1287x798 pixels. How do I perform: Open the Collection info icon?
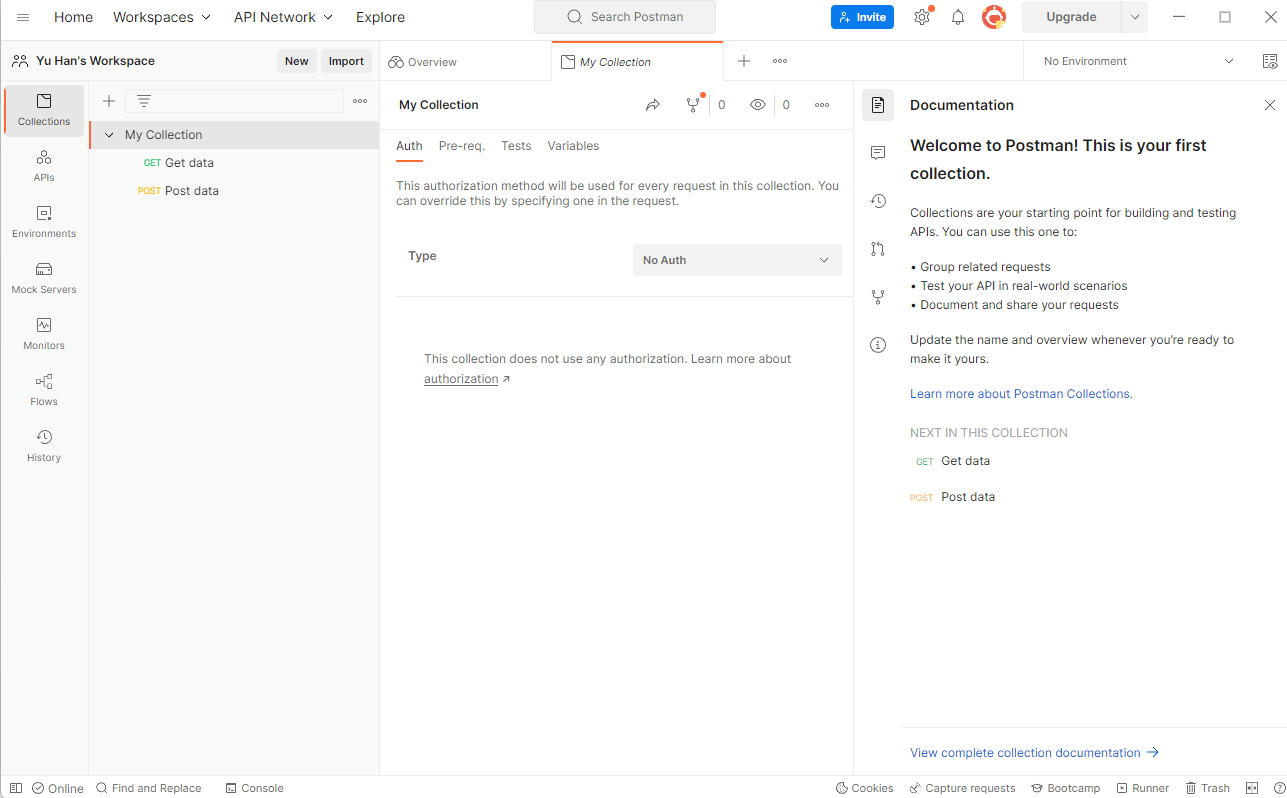[x=878, y=345]
